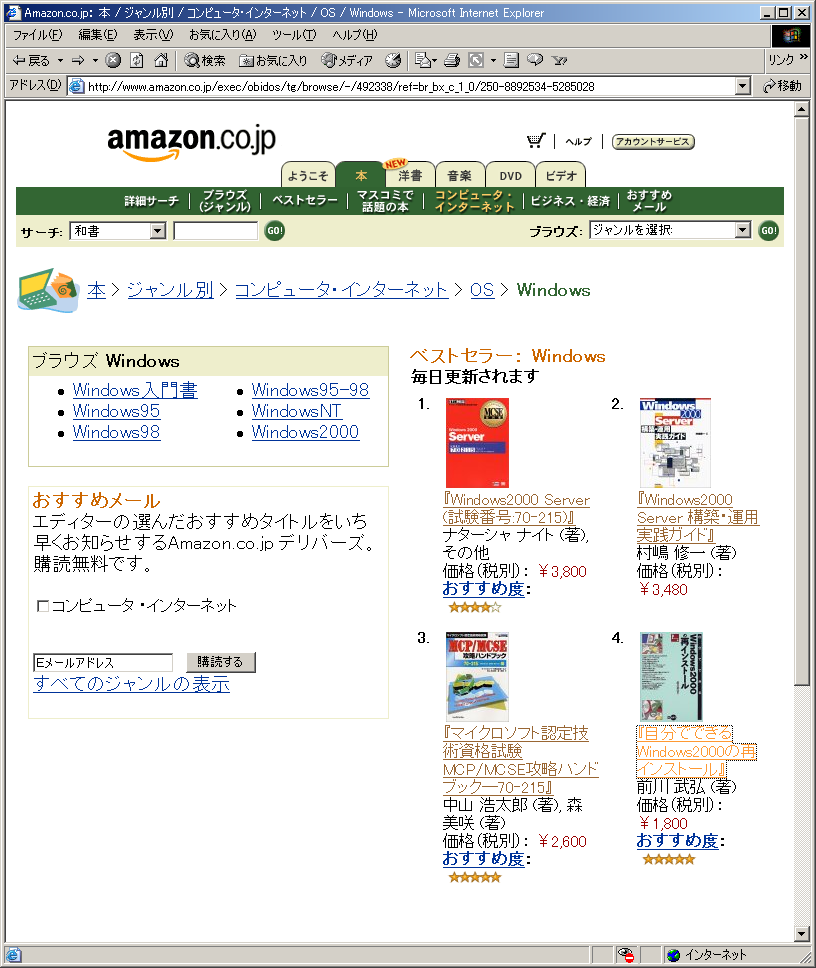Click the green GO button next to ブラウズ dropdown
Viewport: 816px width, 968px height.
[x=768, y=231]
